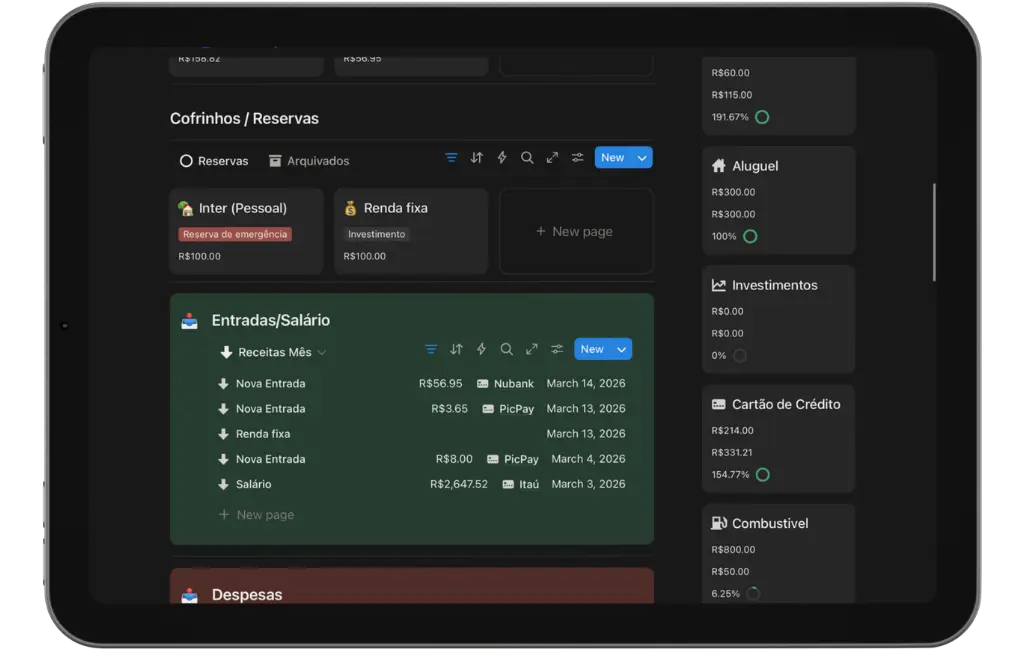This screenshot has width=1024, height=649.
Task: Open the Nova Entrada row dated March 14, 2026
Action: click(422, 384)
